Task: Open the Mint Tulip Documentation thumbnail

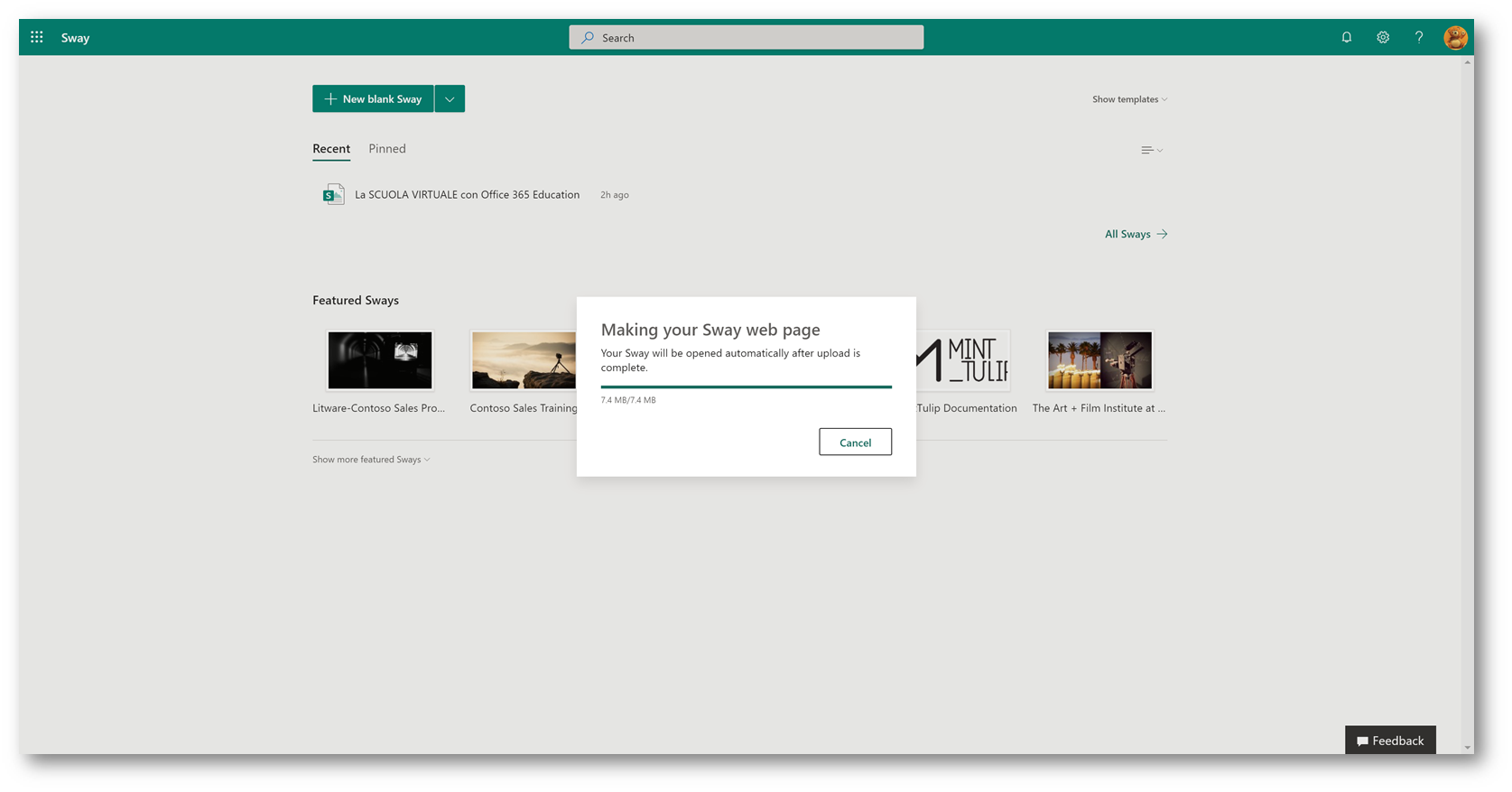Action: 962,360
